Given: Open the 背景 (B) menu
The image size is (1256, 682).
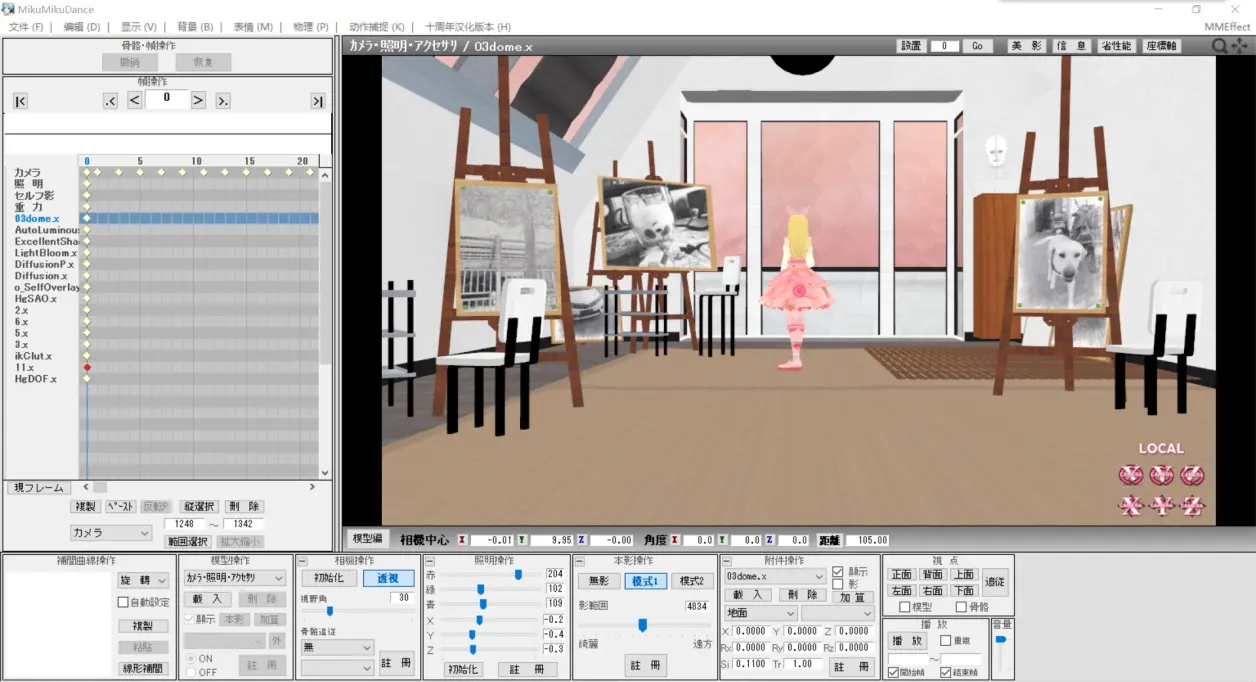Looking at the screenshot, I should click(x=195, y=27).
